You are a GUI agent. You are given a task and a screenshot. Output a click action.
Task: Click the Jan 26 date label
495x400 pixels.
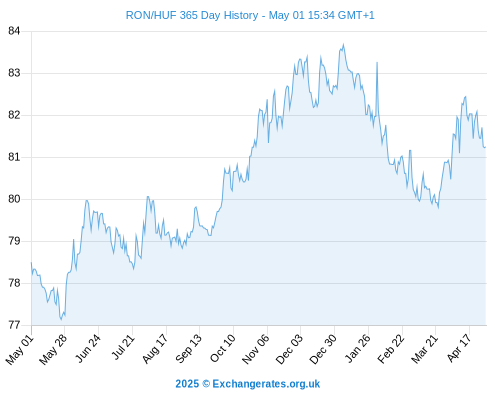(x=358, y=348)
